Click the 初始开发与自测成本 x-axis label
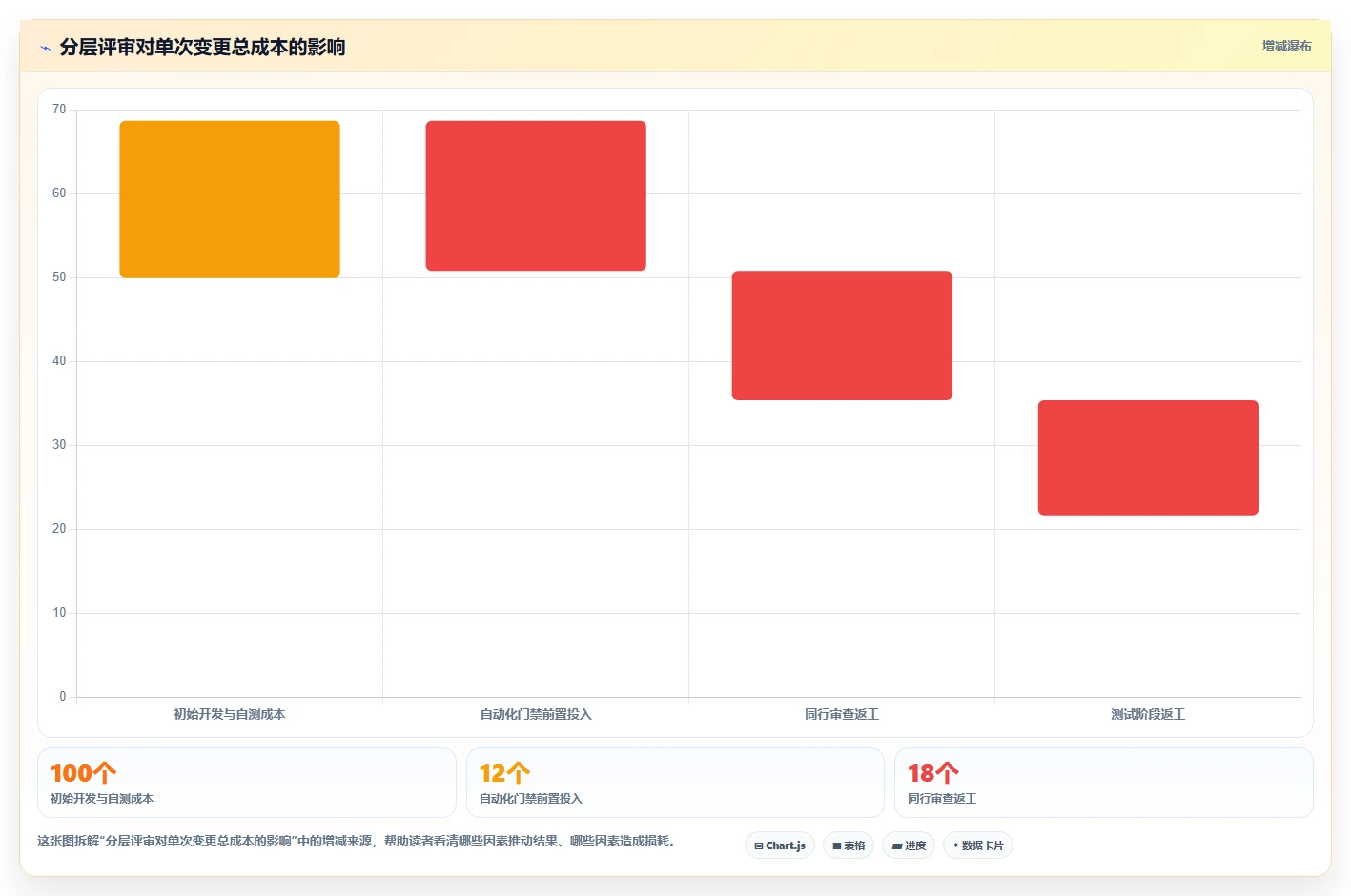This screenshot has width=1351, height=896. 230,714
